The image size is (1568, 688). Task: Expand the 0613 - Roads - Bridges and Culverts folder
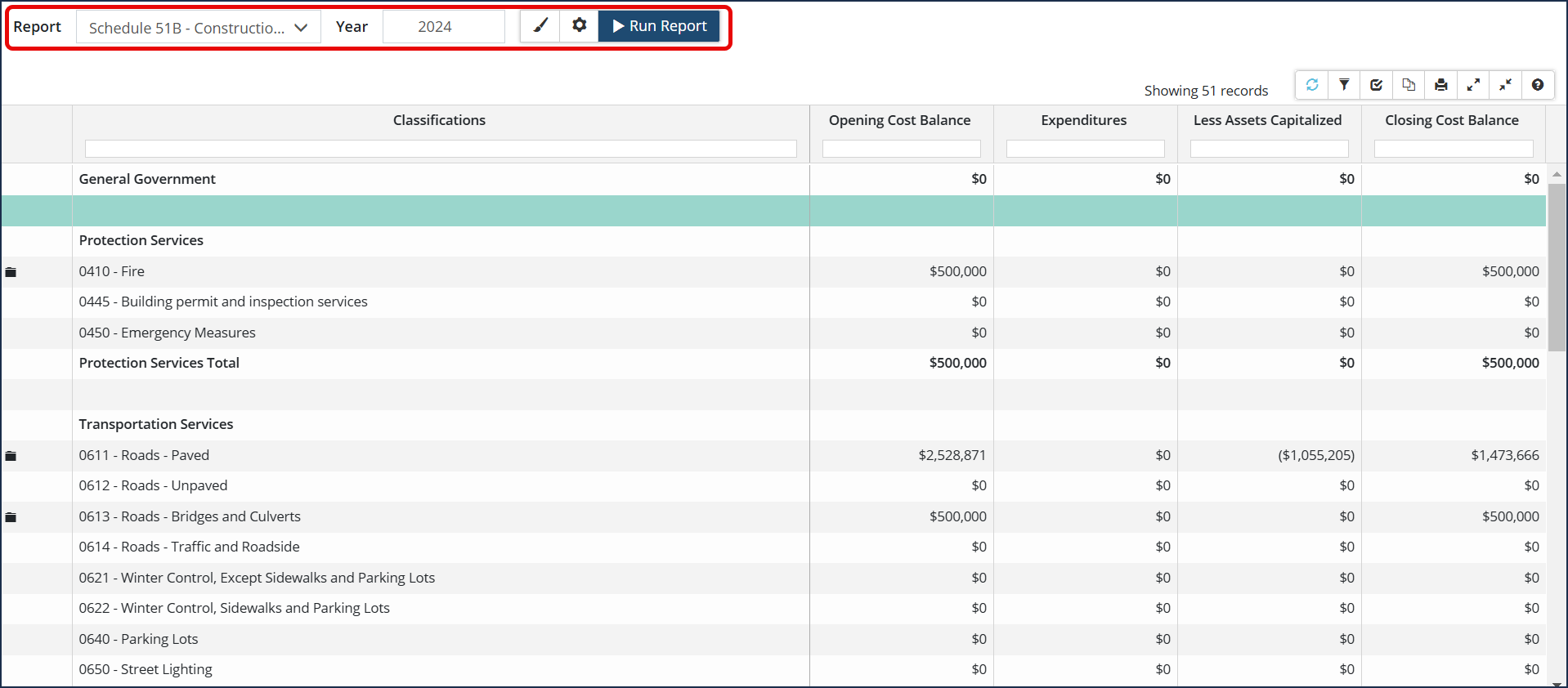(11, 517)
